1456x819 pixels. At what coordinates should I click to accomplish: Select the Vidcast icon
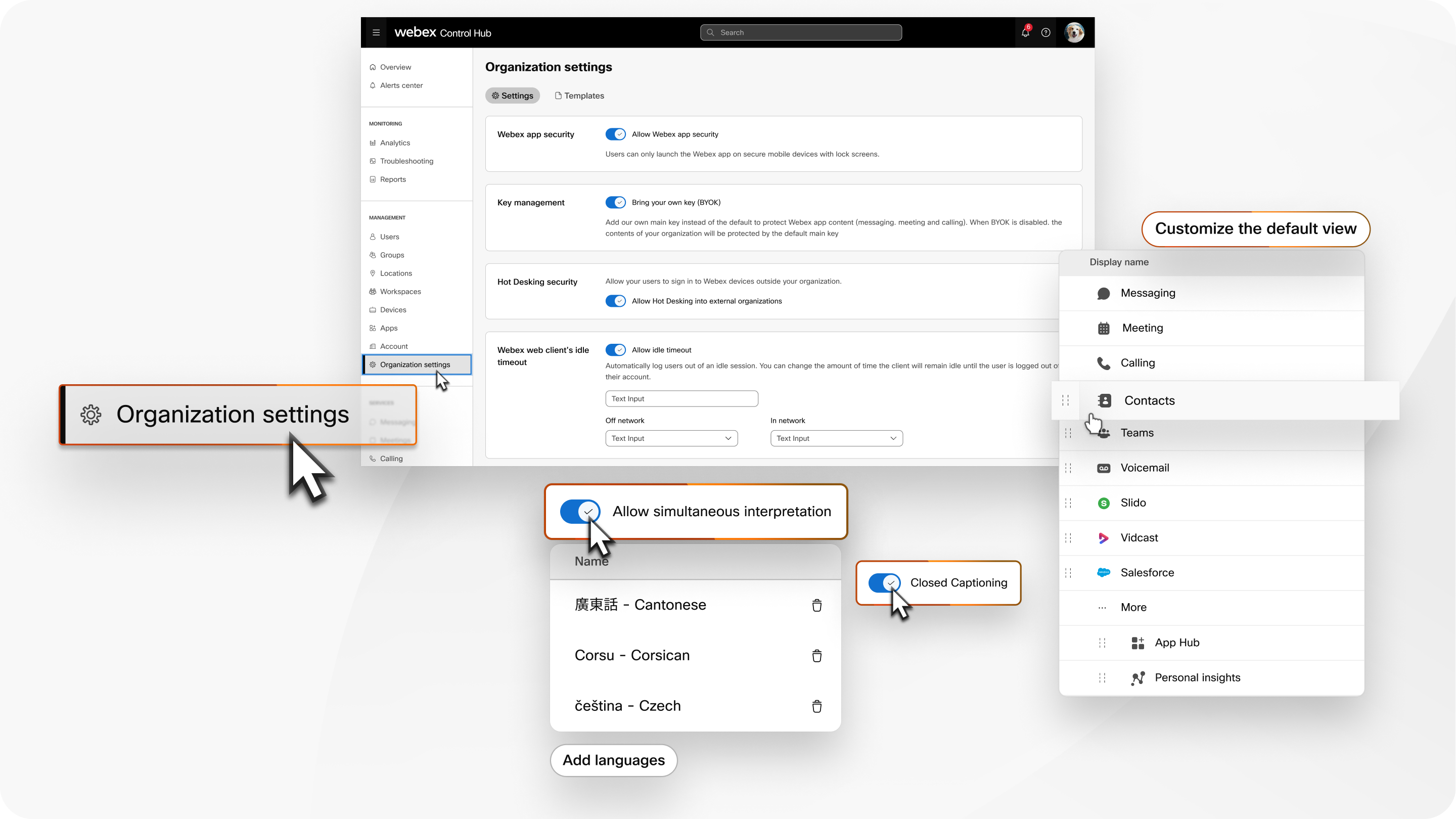[1103, 537]
